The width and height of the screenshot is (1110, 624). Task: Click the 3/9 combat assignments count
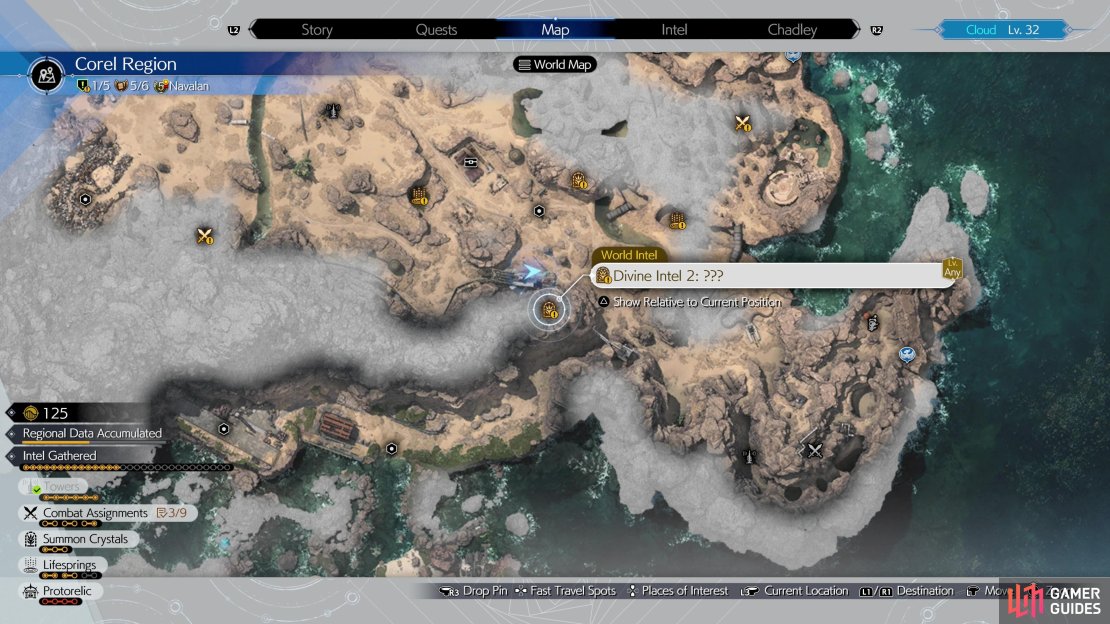tap(172, 513)
